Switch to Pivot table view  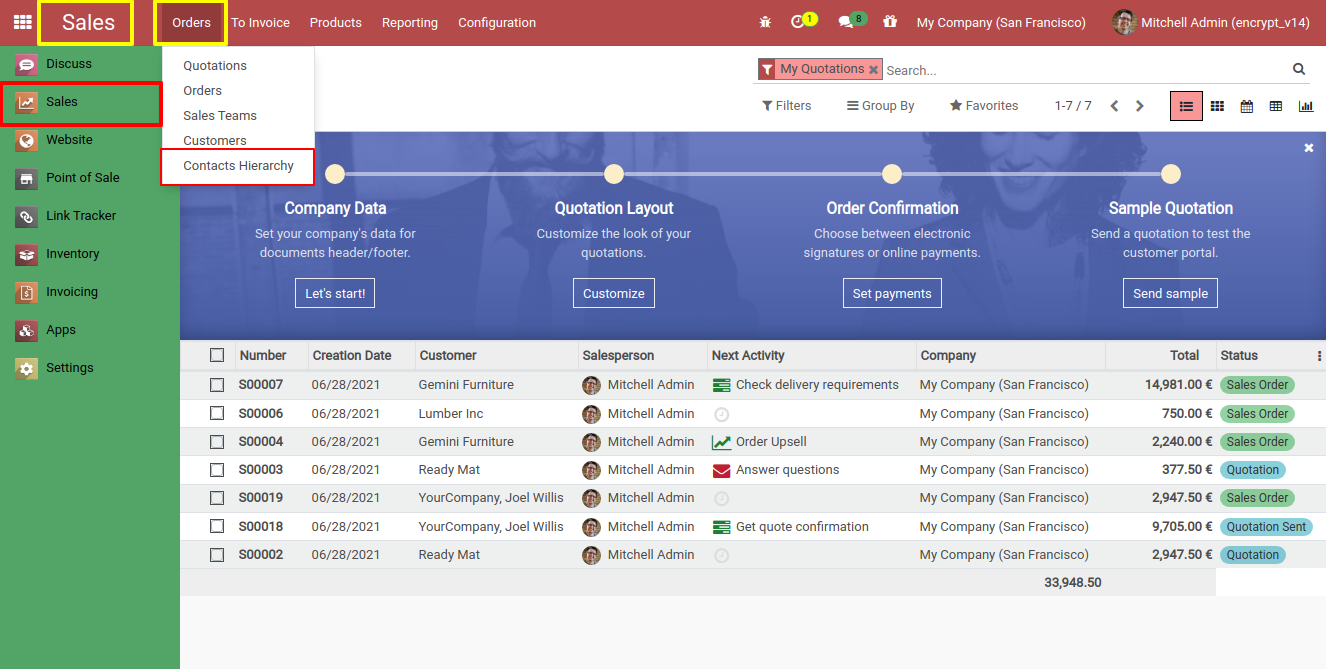pyautogui.click(x=1276, y=105)
